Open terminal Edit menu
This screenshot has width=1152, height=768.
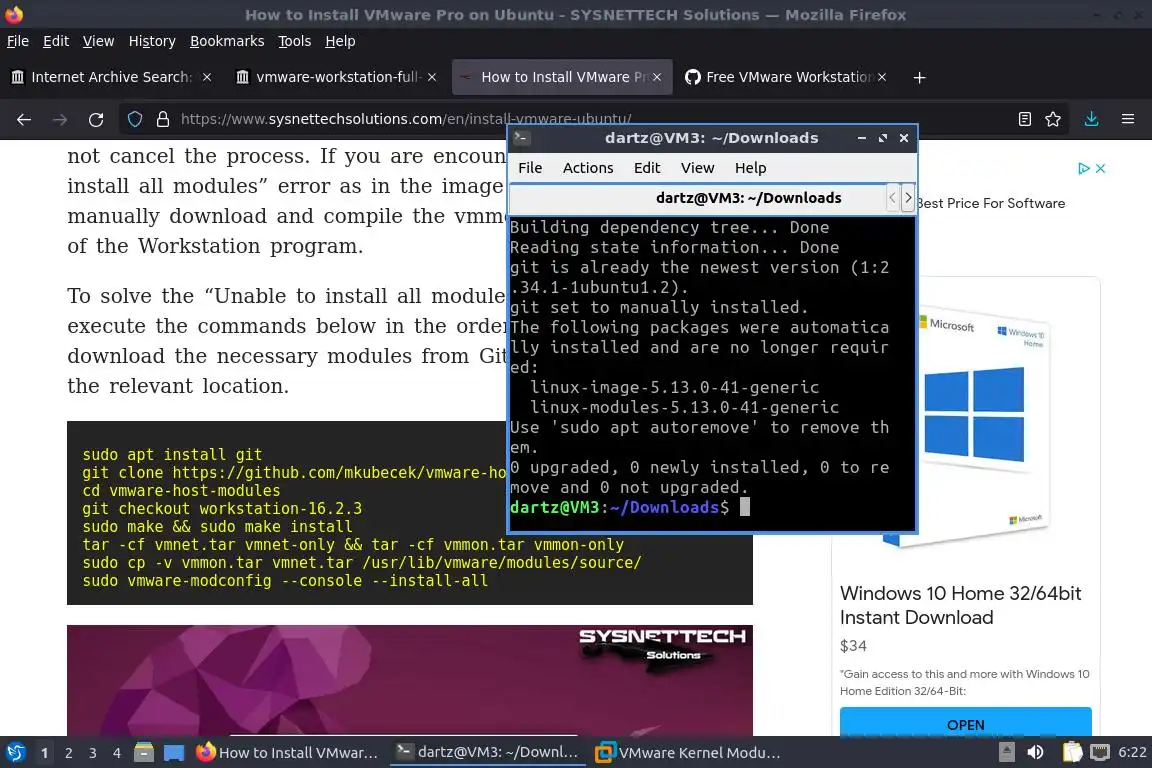point(647,168)
